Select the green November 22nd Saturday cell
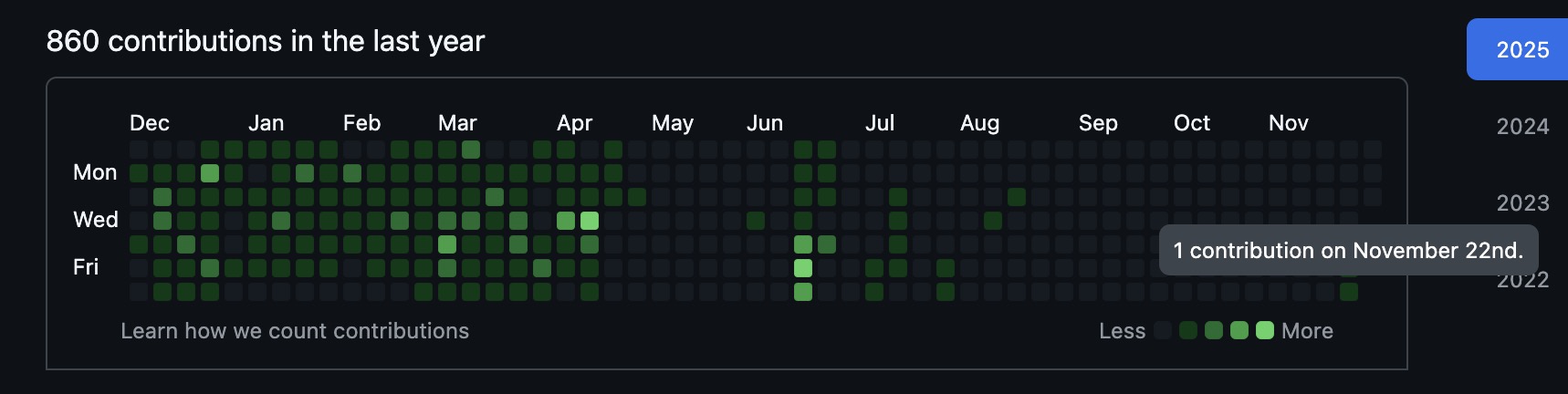 (1349, 291)
